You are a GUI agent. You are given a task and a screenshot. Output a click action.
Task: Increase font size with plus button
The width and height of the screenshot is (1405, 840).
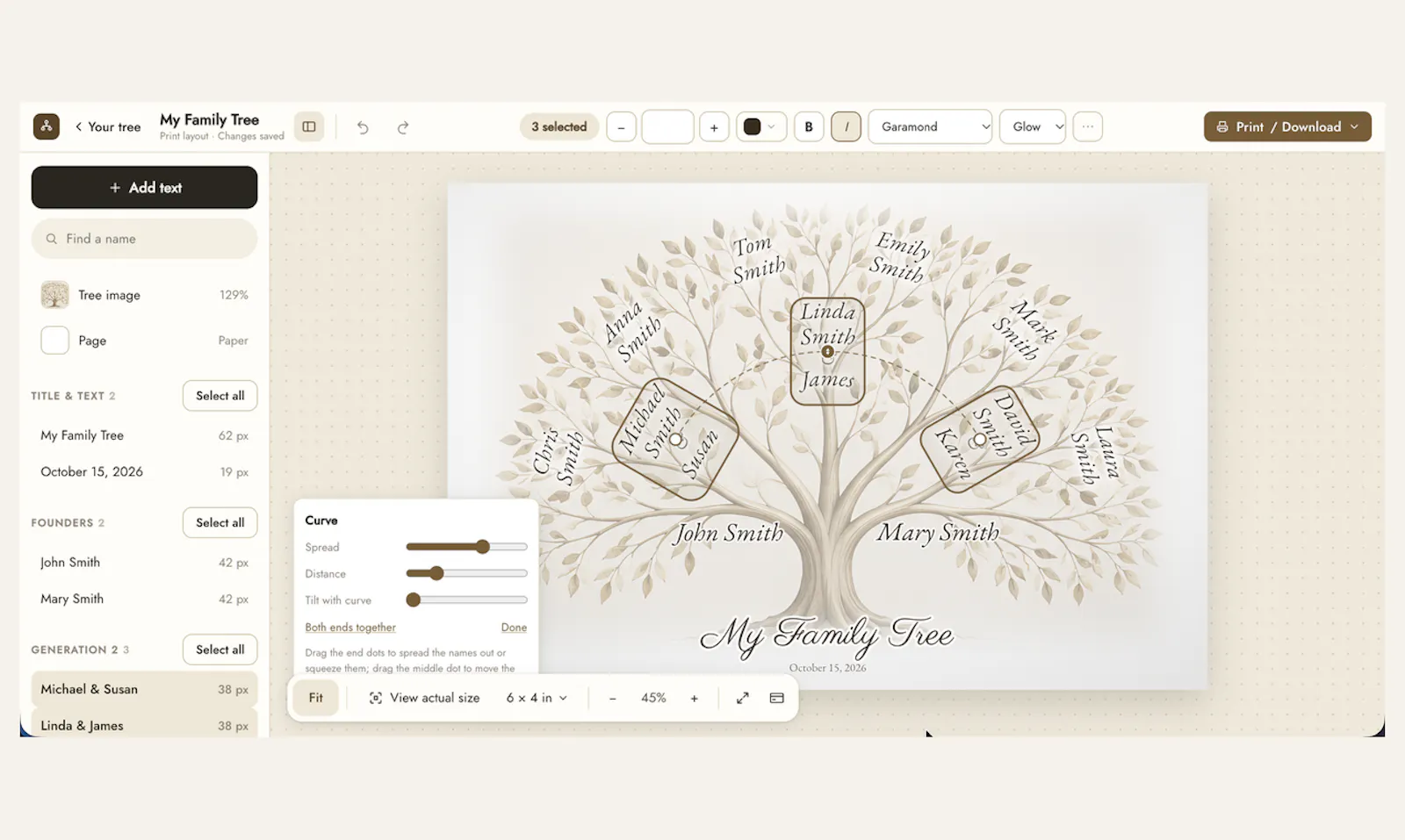pos(714,127)
